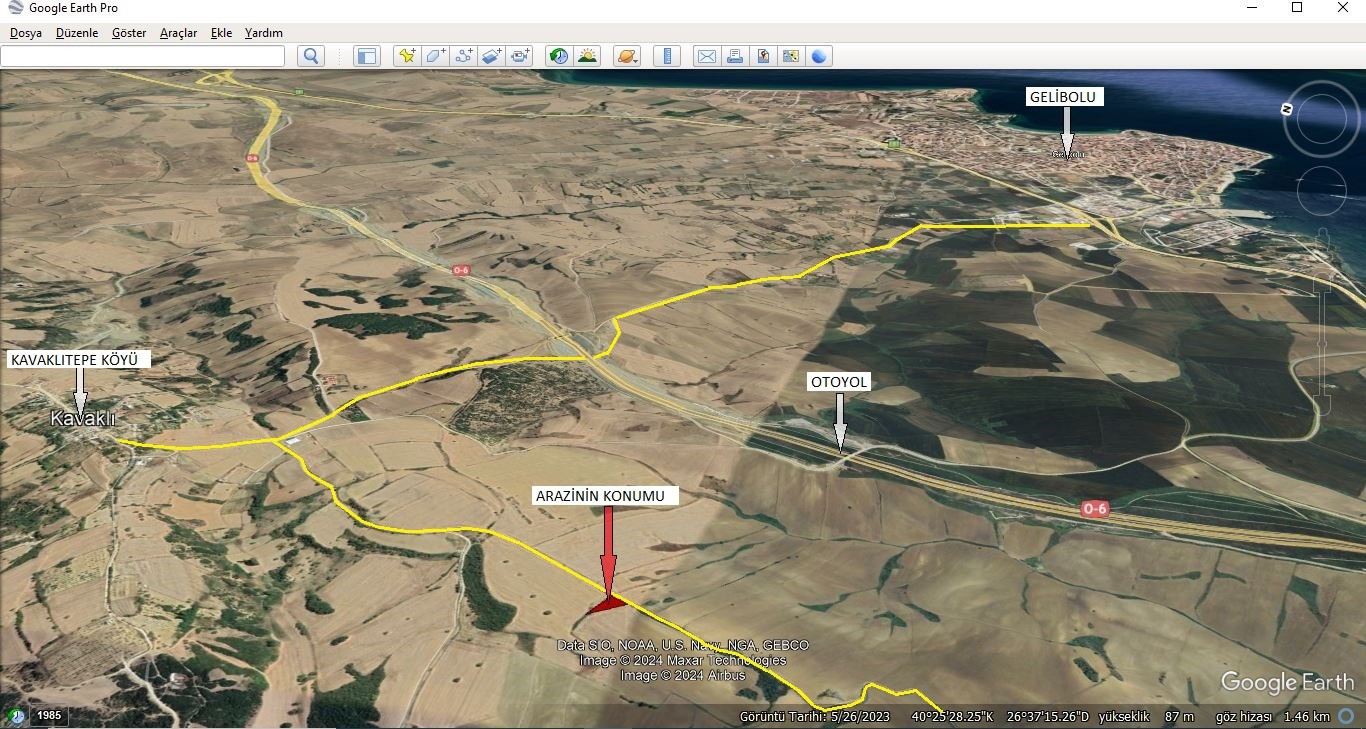
Task: Click the Record a Tour icon
Action: coord(520,56)
